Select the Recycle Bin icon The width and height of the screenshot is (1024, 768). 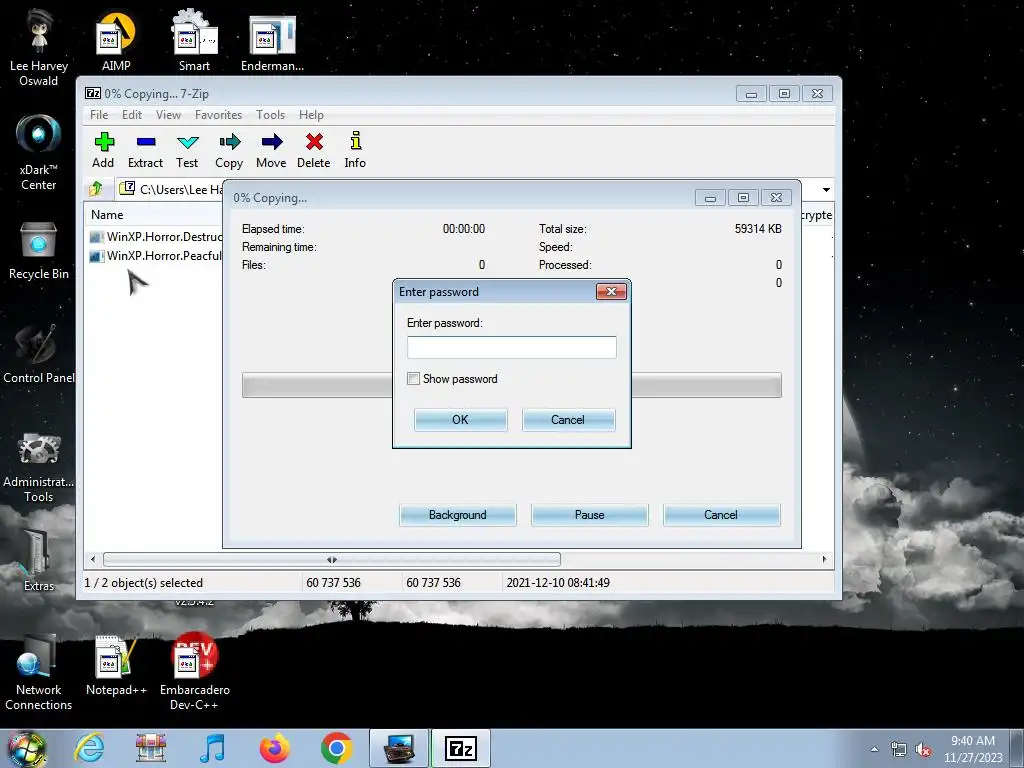(x=39, y=251)
